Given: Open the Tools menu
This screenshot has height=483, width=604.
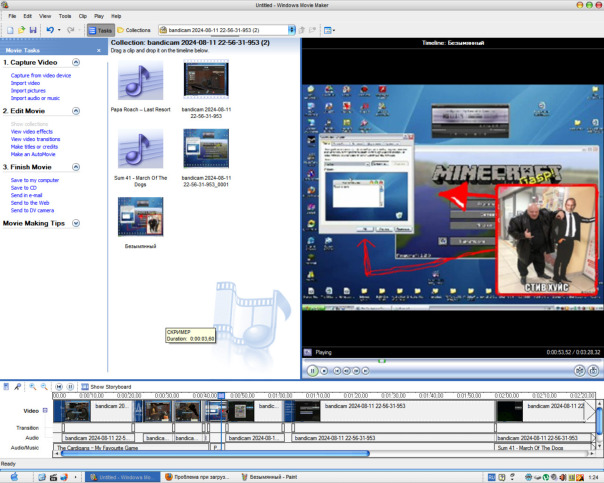Looking at the screenshot, I should (65, 16).
